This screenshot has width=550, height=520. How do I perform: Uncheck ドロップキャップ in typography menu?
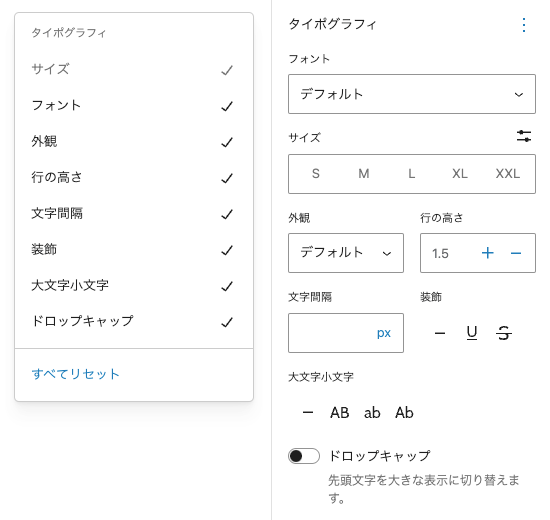click(x=134, y=321)
